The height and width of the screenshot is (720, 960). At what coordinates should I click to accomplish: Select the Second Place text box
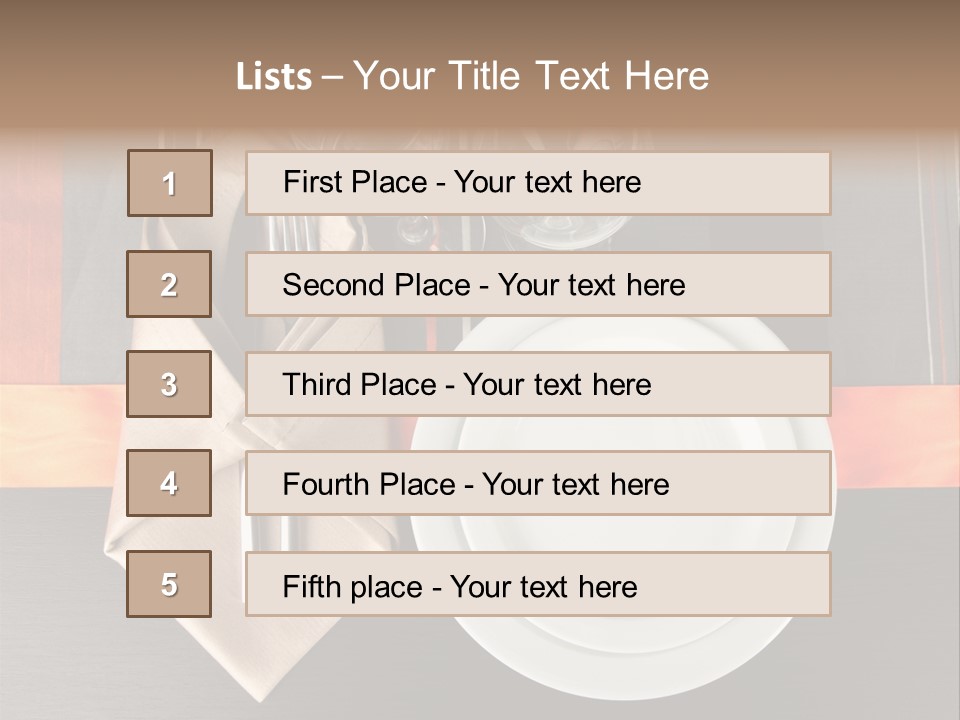point(538,285)
